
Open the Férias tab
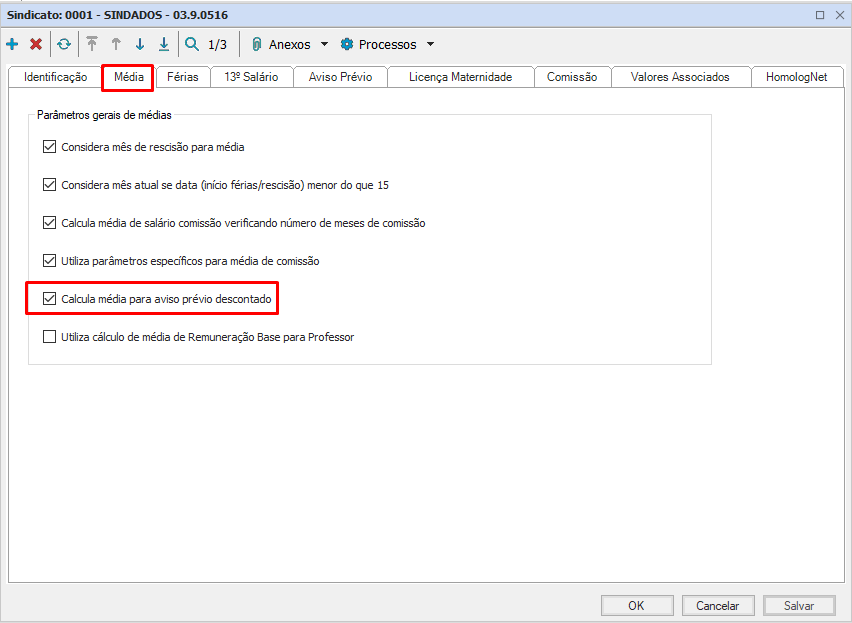click(183, 77)
